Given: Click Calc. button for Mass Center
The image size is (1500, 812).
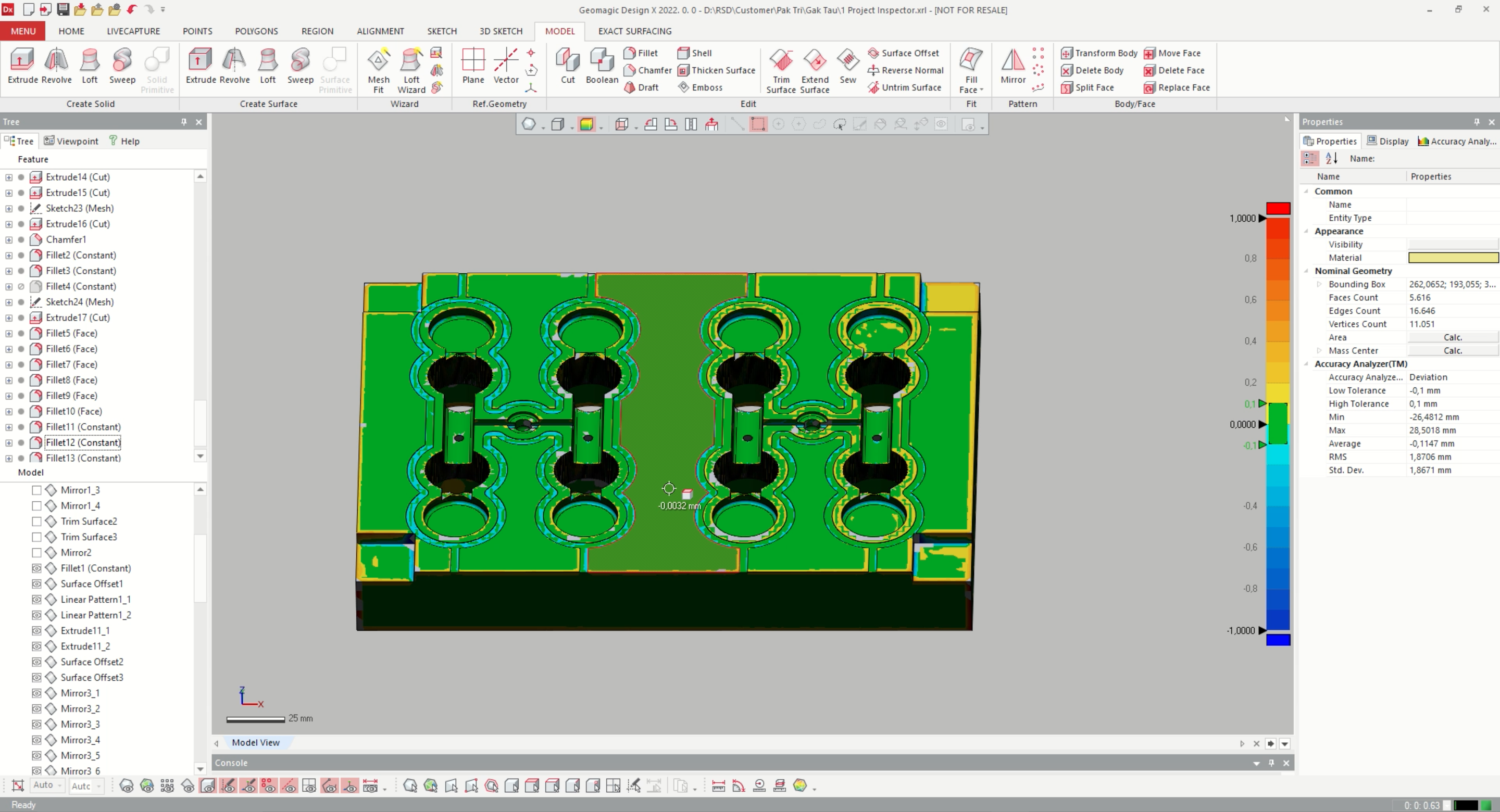Looking at the screenshot, I should pyautogui.click(x=1452, y=351).
